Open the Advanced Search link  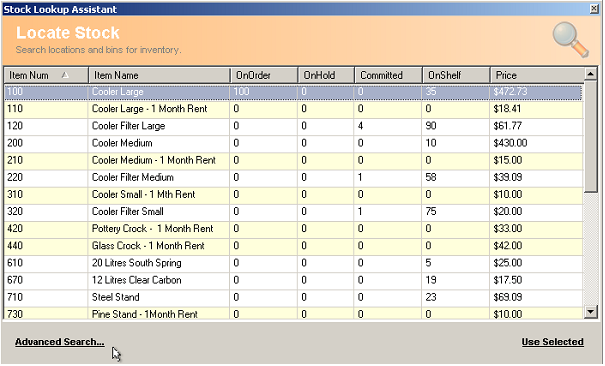click(60, 342)
